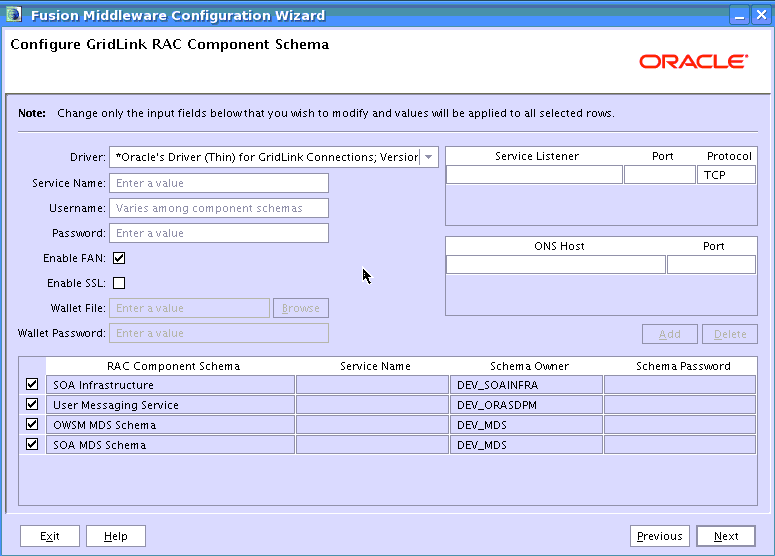Click DEV_MDS owner in SOA MDS row

(526, 445)
